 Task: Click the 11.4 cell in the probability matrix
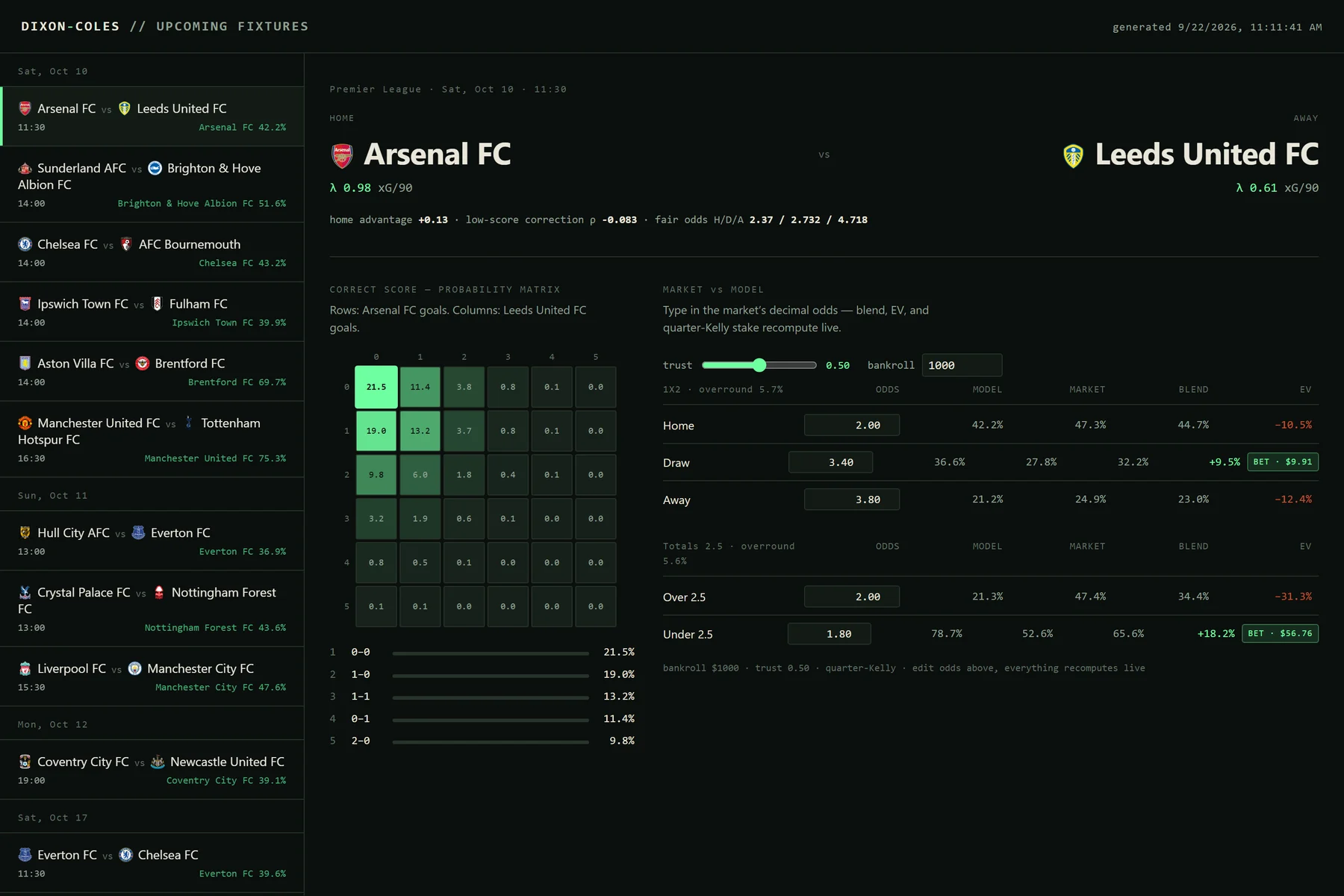[x=420, y=387]
